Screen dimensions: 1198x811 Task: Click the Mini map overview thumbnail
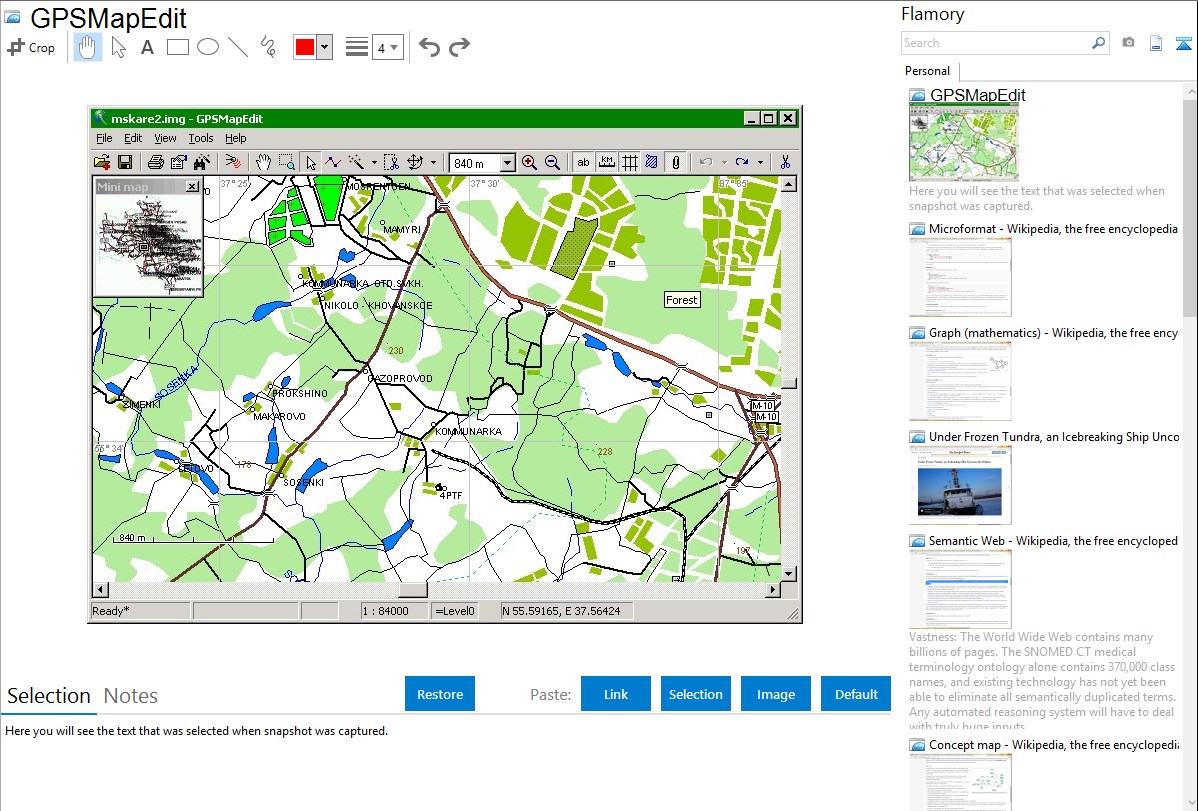[x=148, y=245]
